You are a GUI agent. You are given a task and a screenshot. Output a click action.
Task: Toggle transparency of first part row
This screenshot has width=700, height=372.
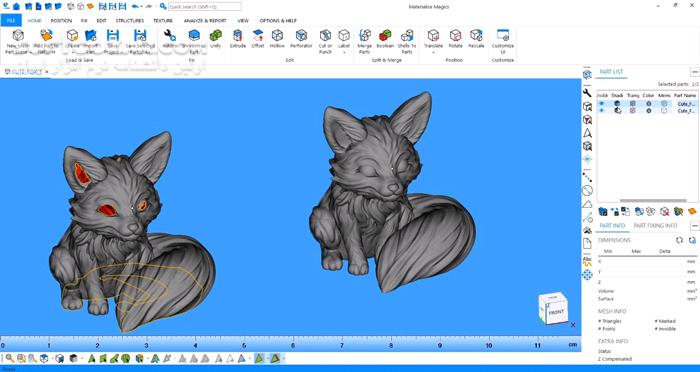coord(633,104)
